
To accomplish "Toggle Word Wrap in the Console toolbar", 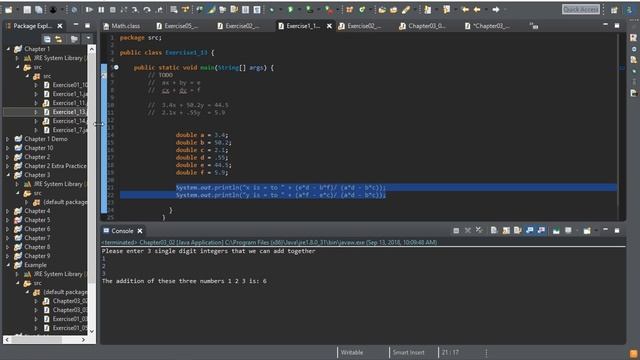I will point(518,231).
